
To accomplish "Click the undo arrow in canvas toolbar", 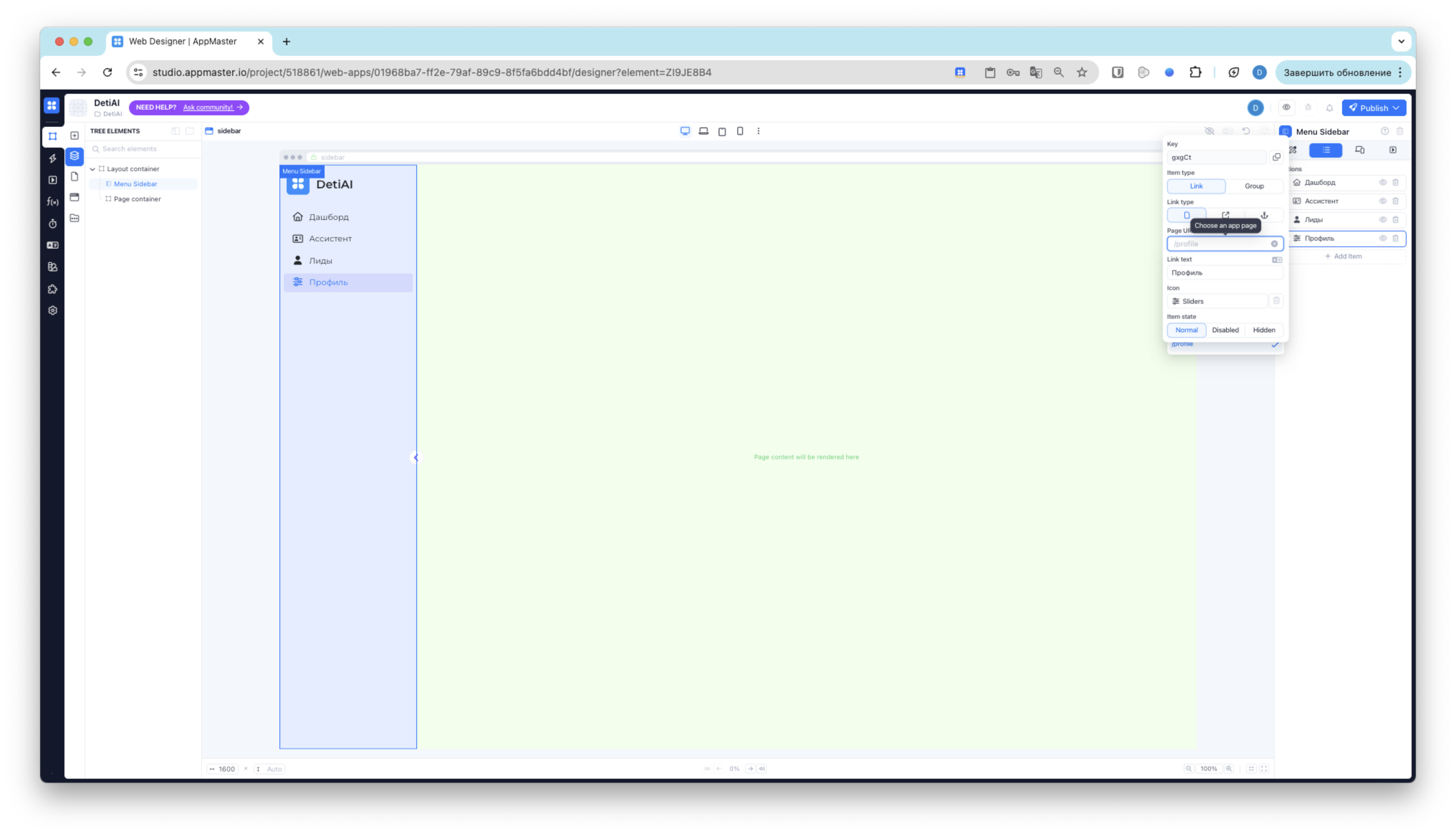I will click(1246, 131).
